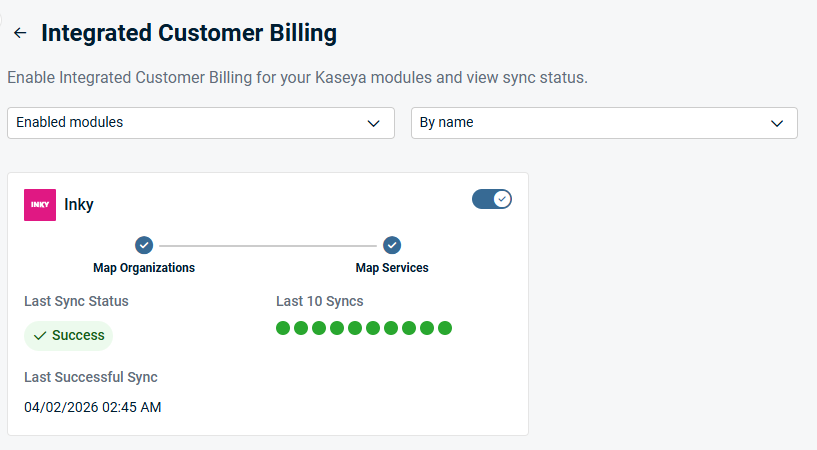The image size is (817, 450).
Task: Click the checkmark in the Success badge
Action: [40, 336]
